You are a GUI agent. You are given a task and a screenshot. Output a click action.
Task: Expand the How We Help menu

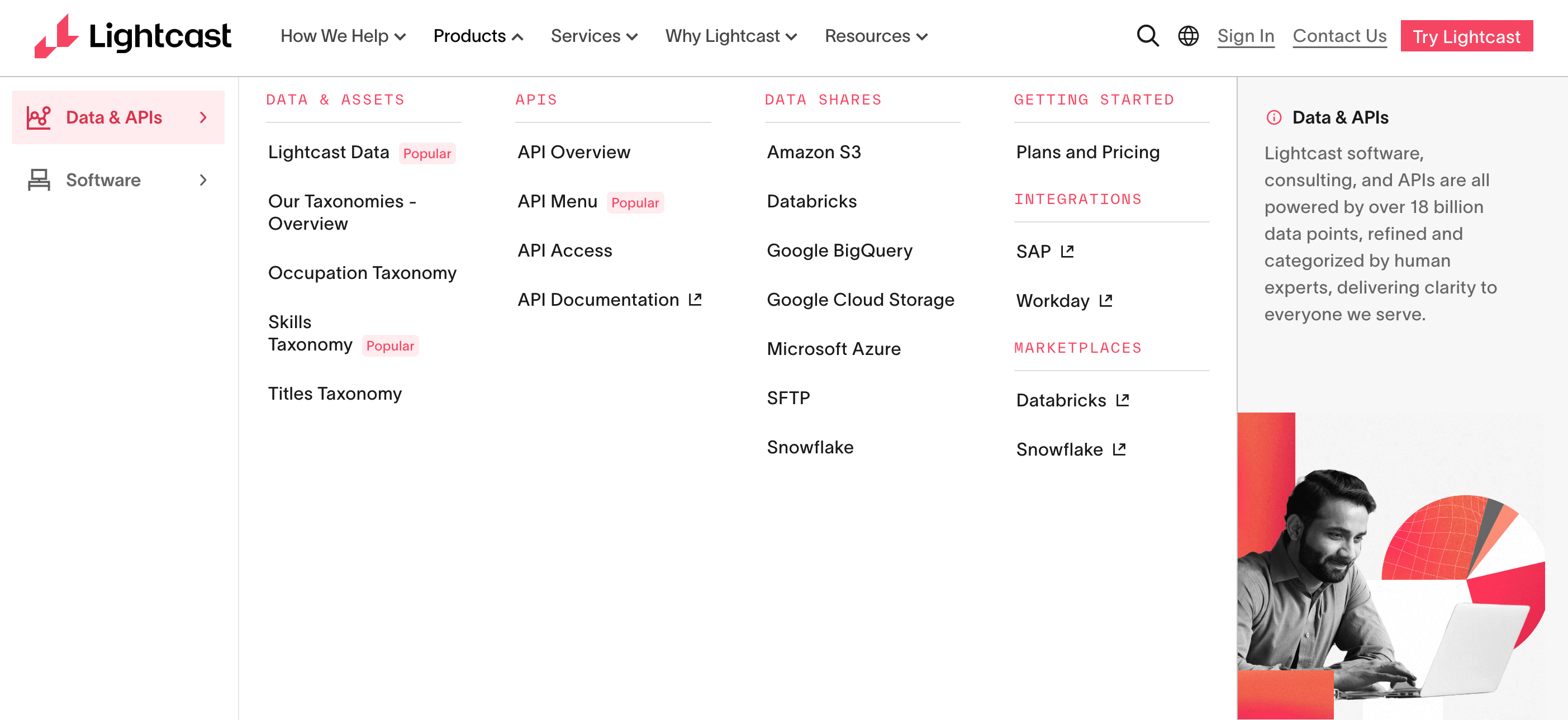click(x=343, y=36)
